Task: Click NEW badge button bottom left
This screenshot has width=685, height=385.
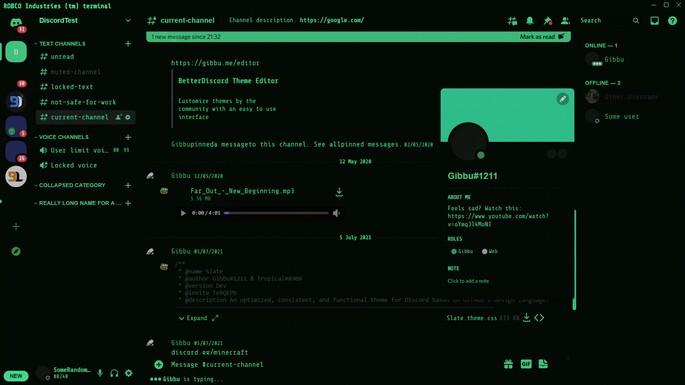Action: click(16, 376)
